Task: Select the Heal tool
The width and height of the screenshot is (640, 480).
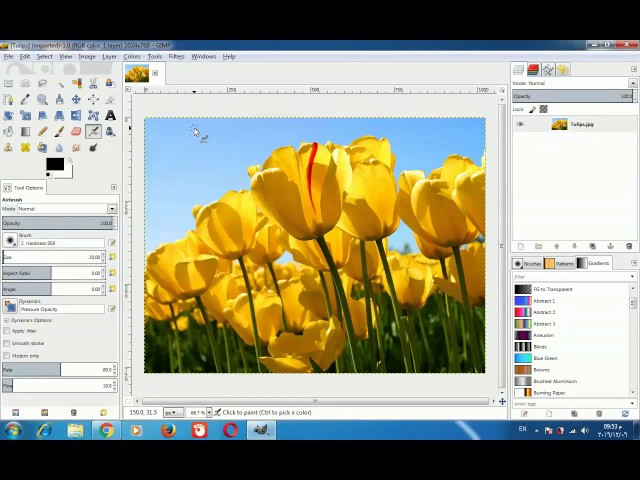Action: click(25, 147)
